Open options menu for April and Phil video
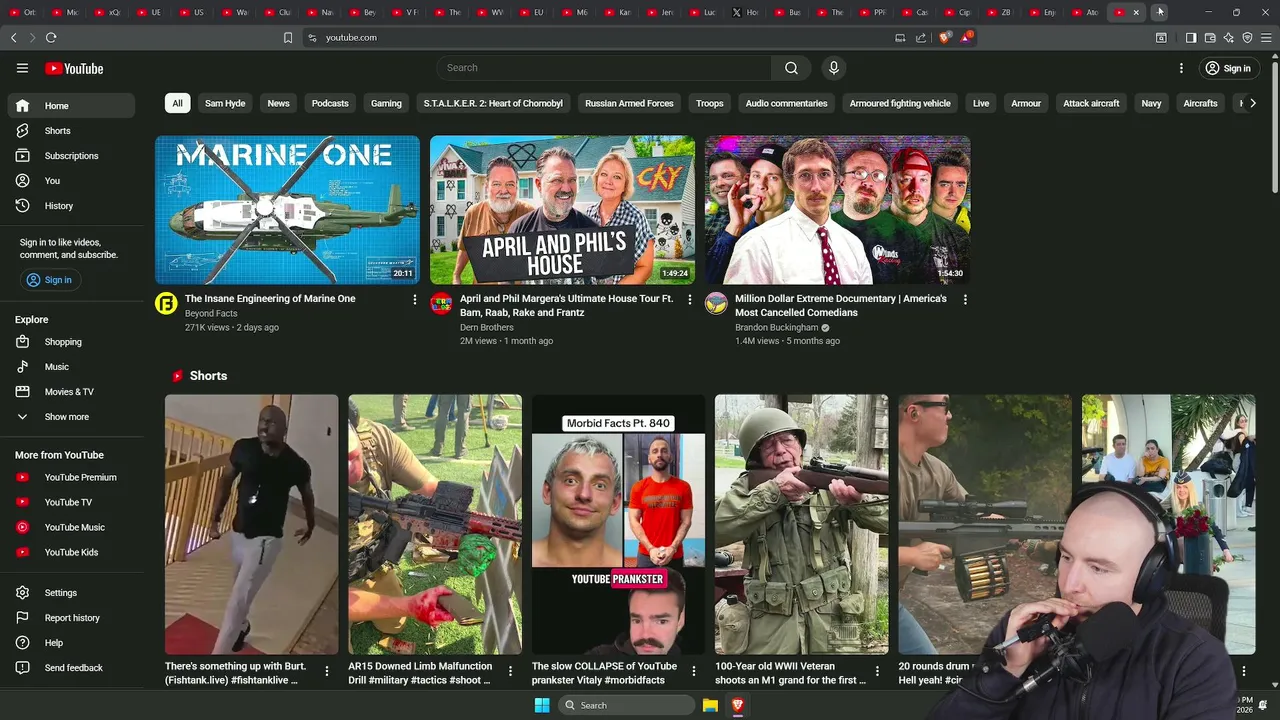Screen dimensions: 1280x720 (x=690, y=299)
